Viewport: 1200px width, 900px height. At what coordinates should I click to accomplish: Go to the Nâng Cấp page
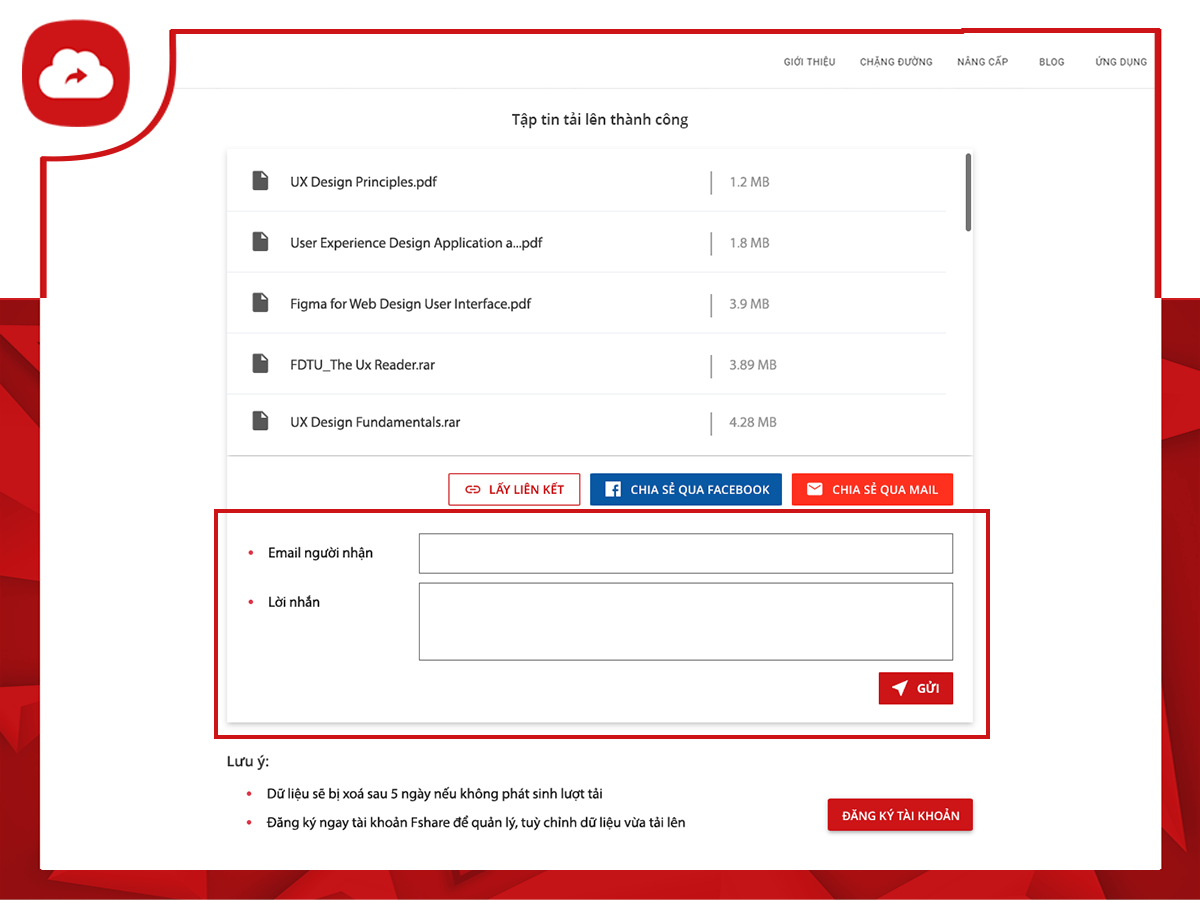[982, 62]
